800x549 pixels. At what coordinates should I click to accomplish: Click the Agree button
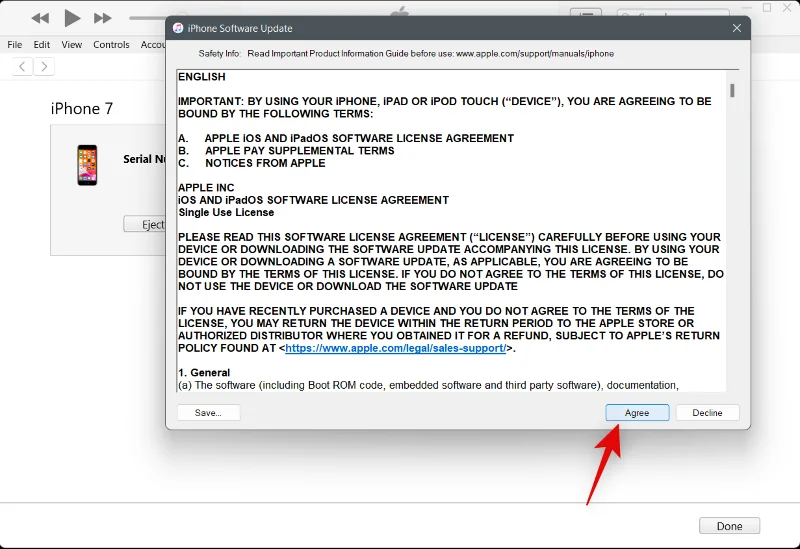pyautogui.click(x=637, y=413)
